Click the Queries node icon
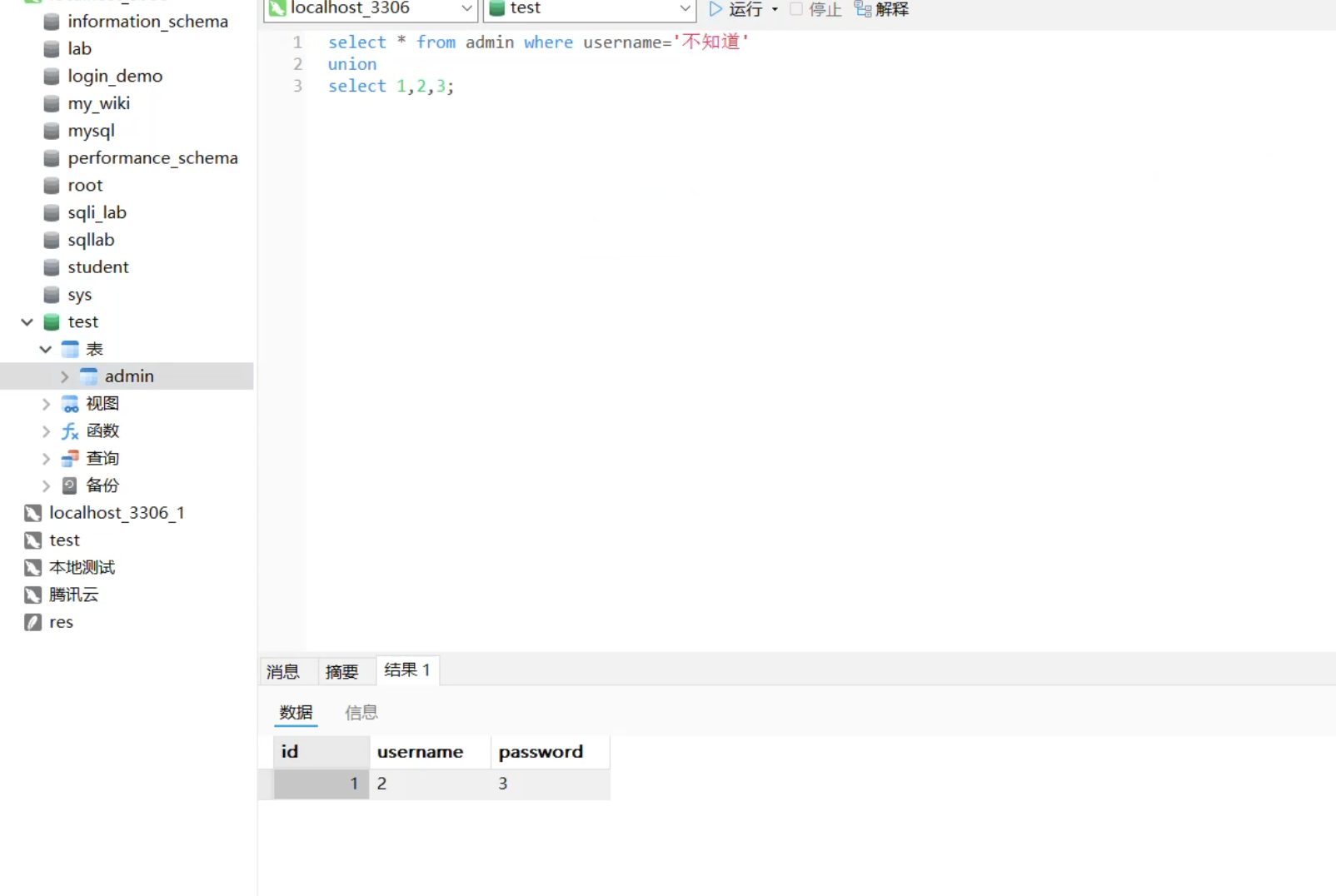1336x896 pixels. [x=71, y=459]
